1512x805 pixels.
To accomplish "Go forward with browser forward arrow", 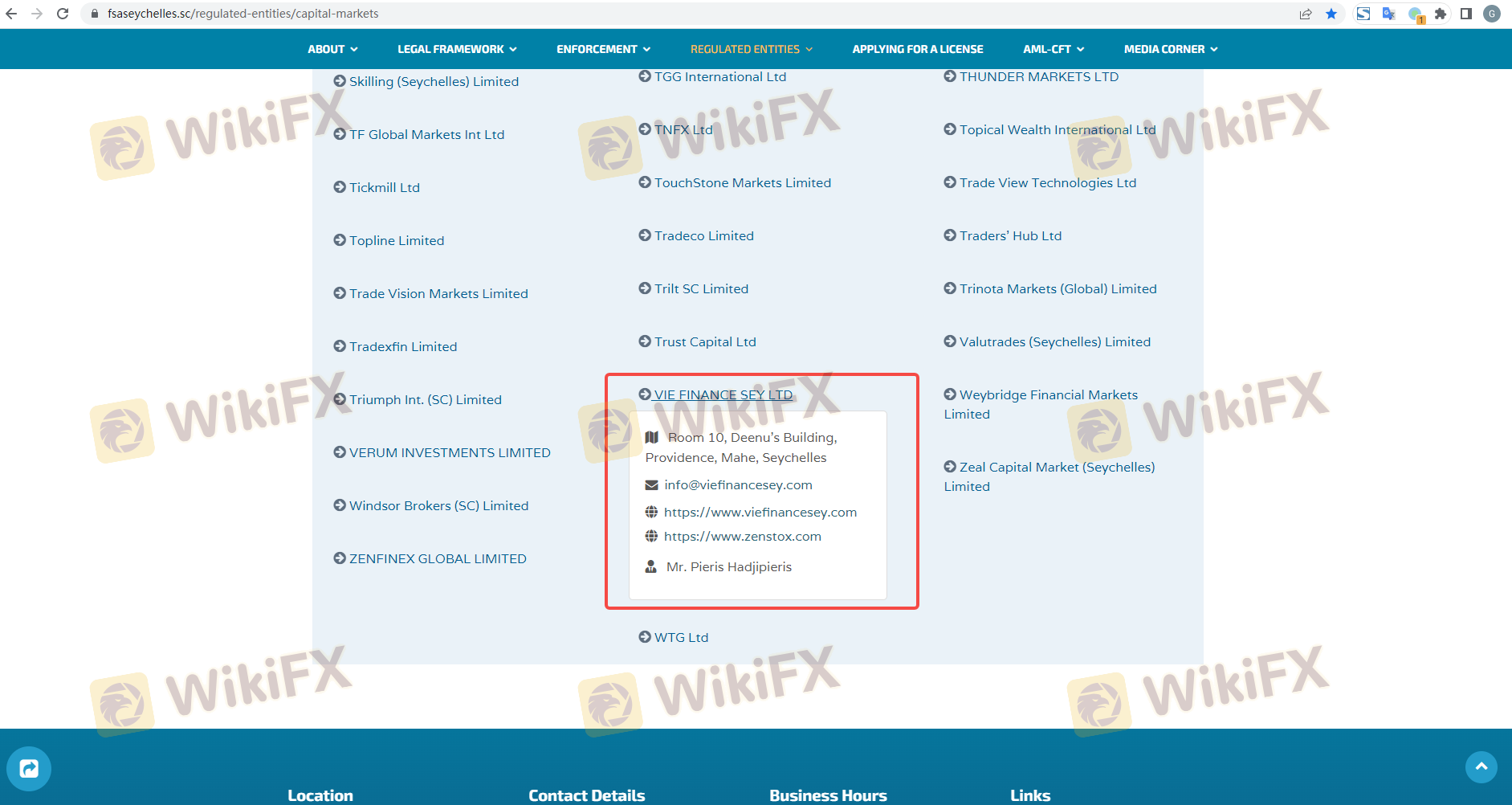I will tap(37, 14).
